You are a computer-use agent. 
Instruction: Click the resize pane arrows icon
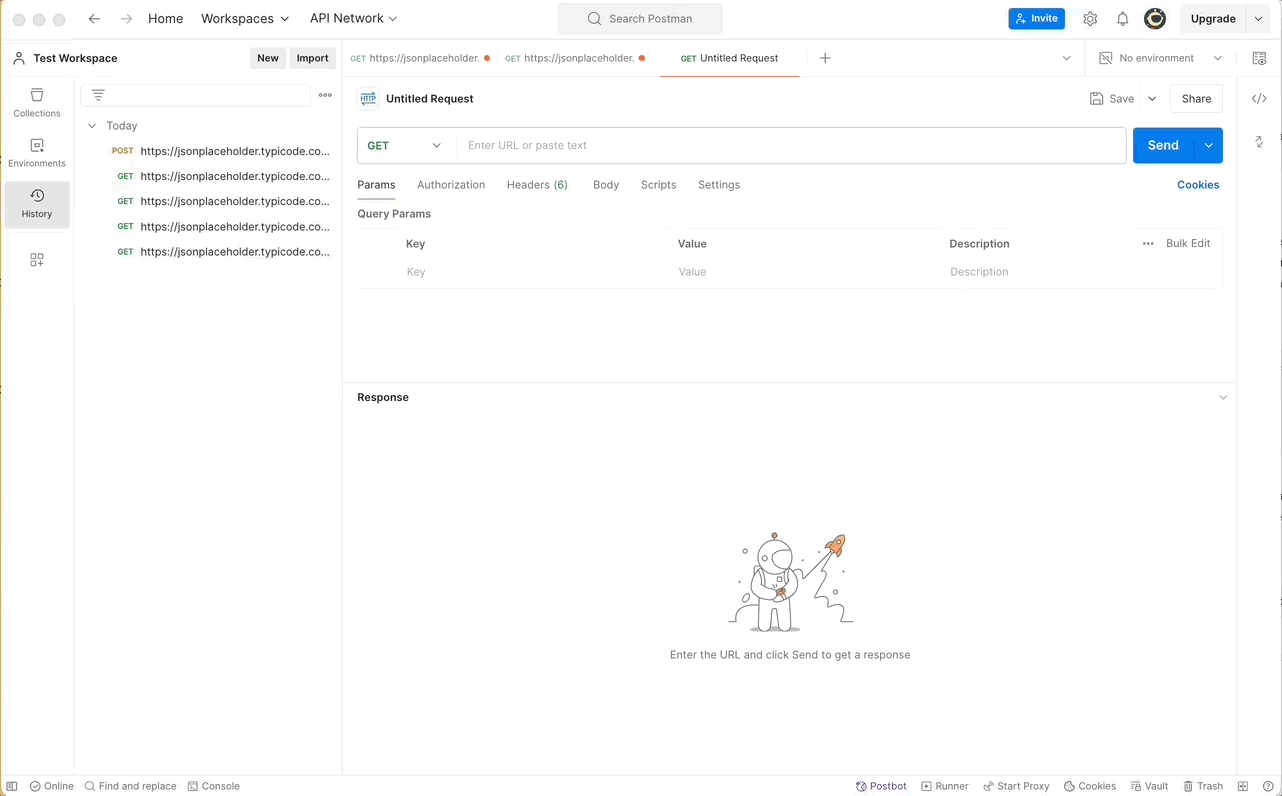click(1259, 142)
